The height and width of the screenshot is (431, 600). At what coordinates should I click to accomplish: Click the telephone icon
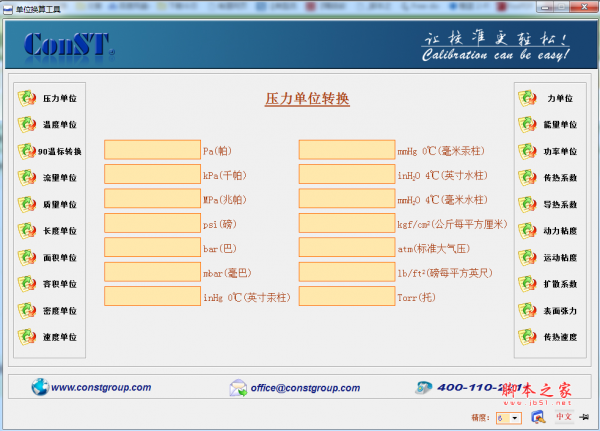coord(423,387)
